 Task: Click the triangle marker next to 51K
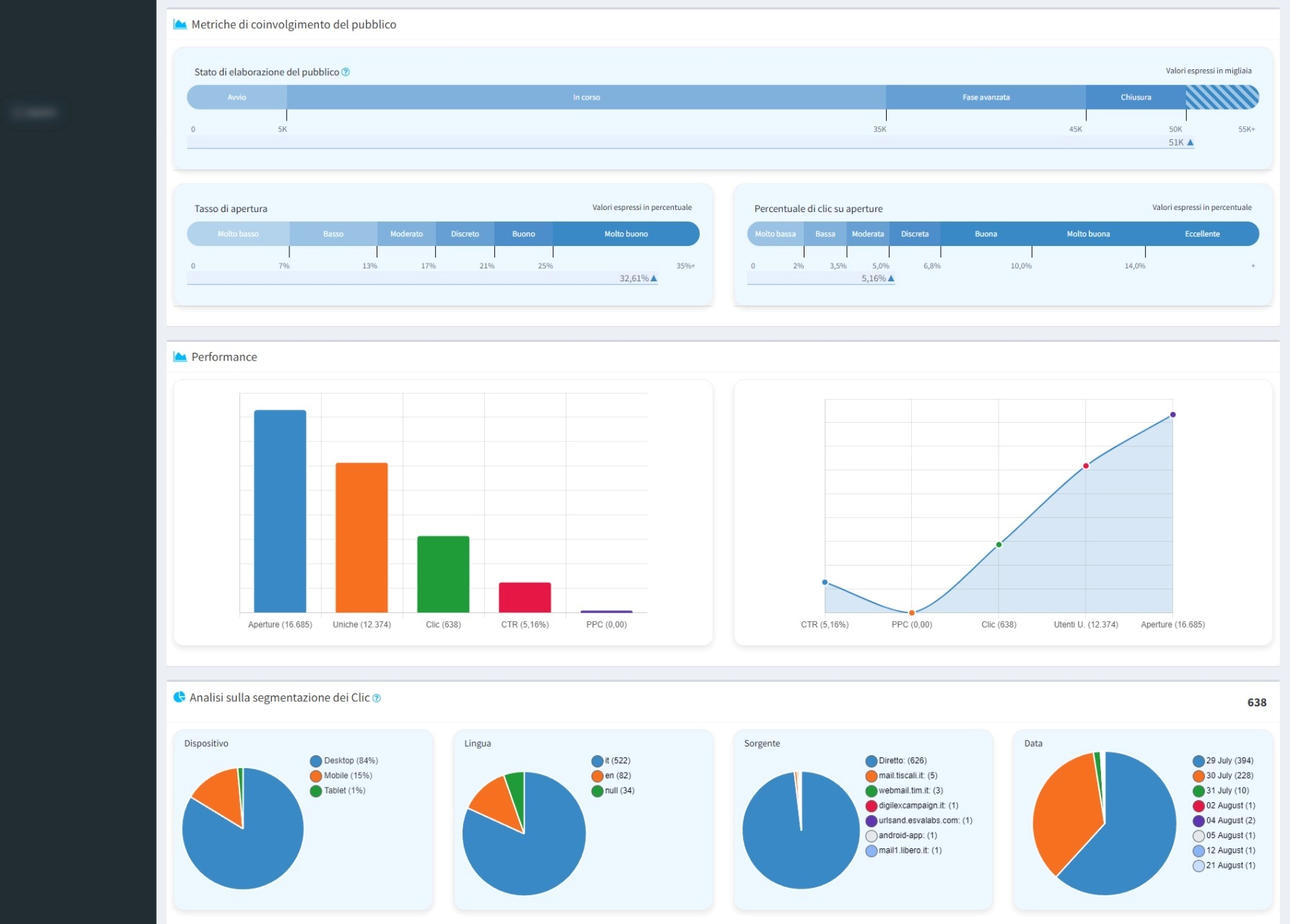pyautogui.click(x=1190, y=143)
